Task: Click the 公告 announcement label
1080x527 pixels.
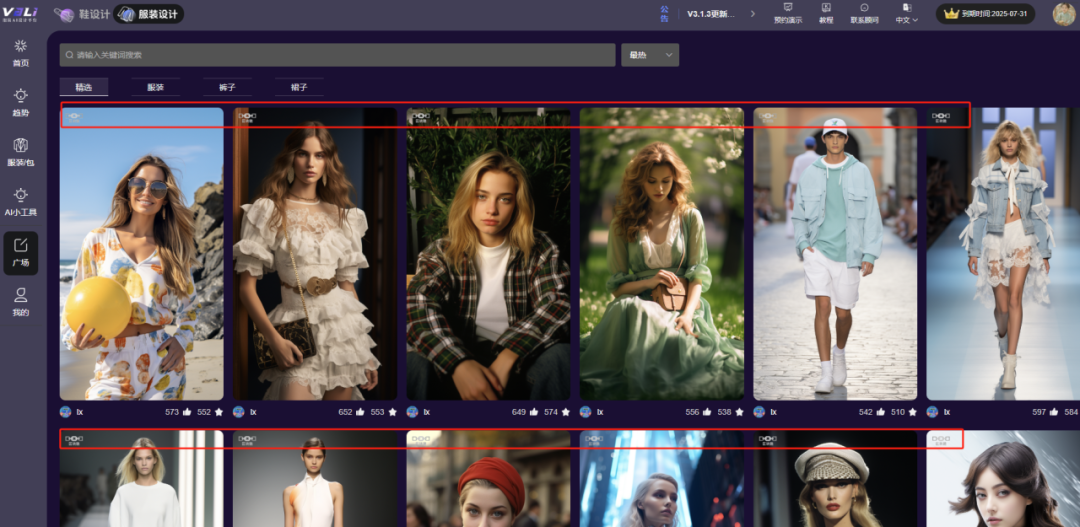Action: [664, 14]
